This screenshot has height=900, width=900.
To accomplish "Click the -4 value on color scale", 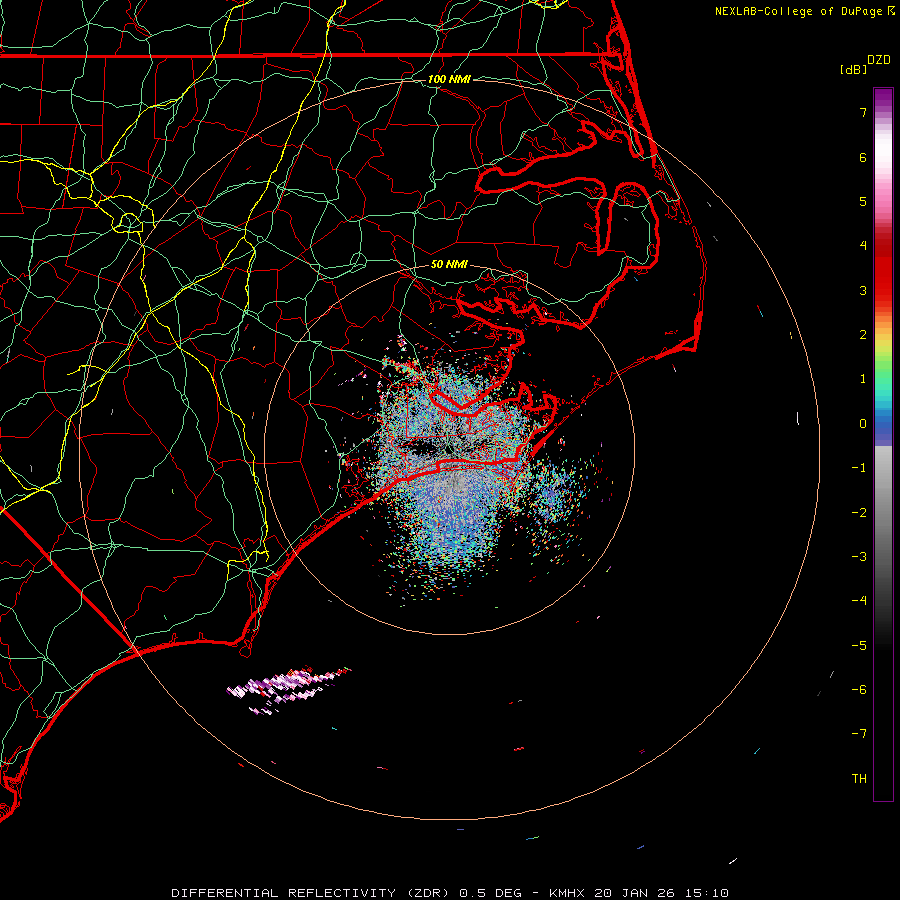I will 859,601.
